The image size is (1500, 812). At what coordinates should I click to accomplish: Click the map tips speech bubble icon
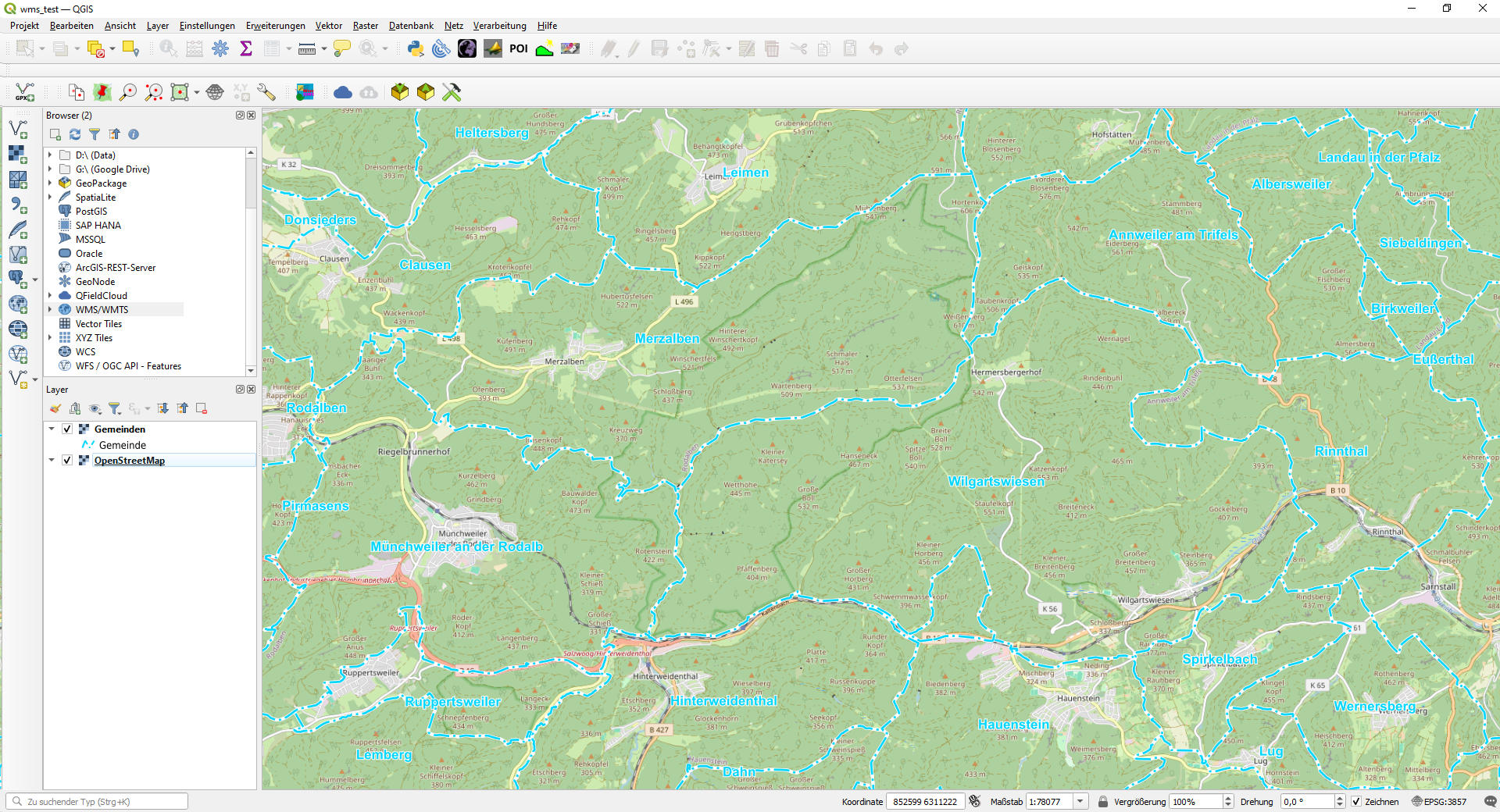(x=341, y=49)
